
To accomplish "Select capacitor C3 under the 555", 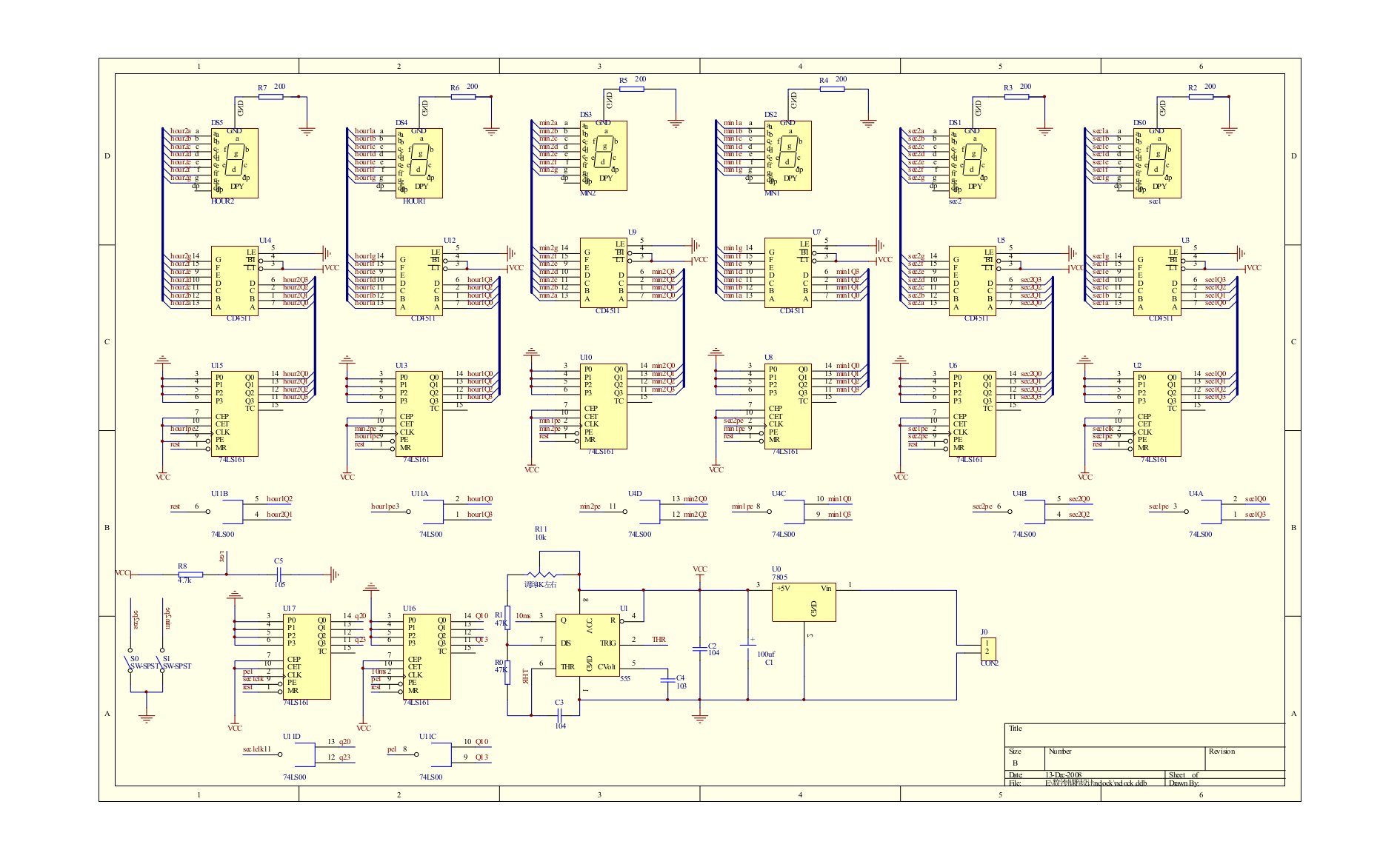I will point(559,714).
